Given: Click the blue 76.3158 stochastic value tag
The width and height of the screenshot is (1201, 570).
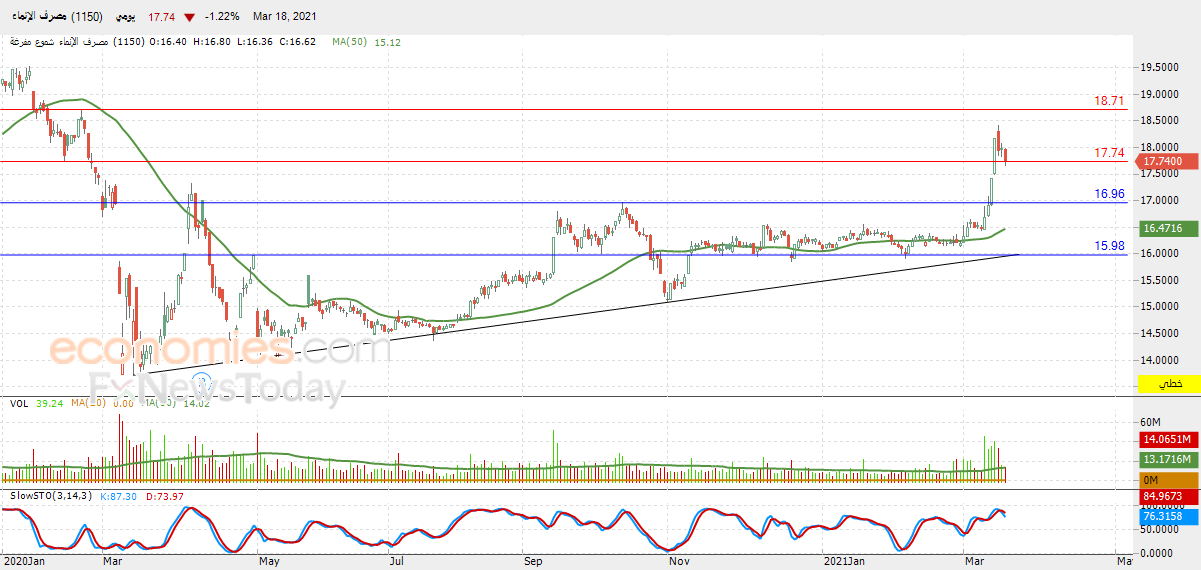Looking at the screenshot, I should point(1166,515).
